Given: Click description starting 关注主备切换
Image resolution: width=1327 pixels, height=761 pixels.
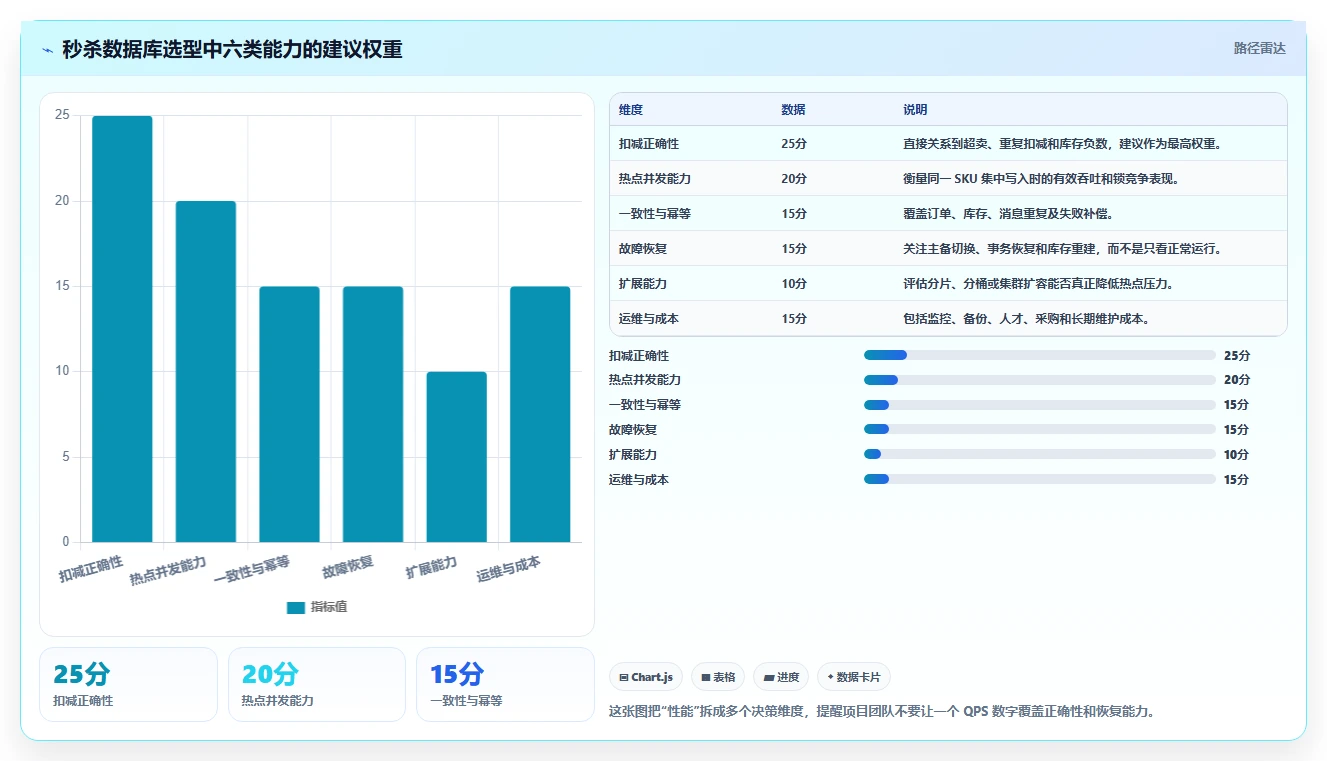Looking at the screenshot, I should point(1063,249).
